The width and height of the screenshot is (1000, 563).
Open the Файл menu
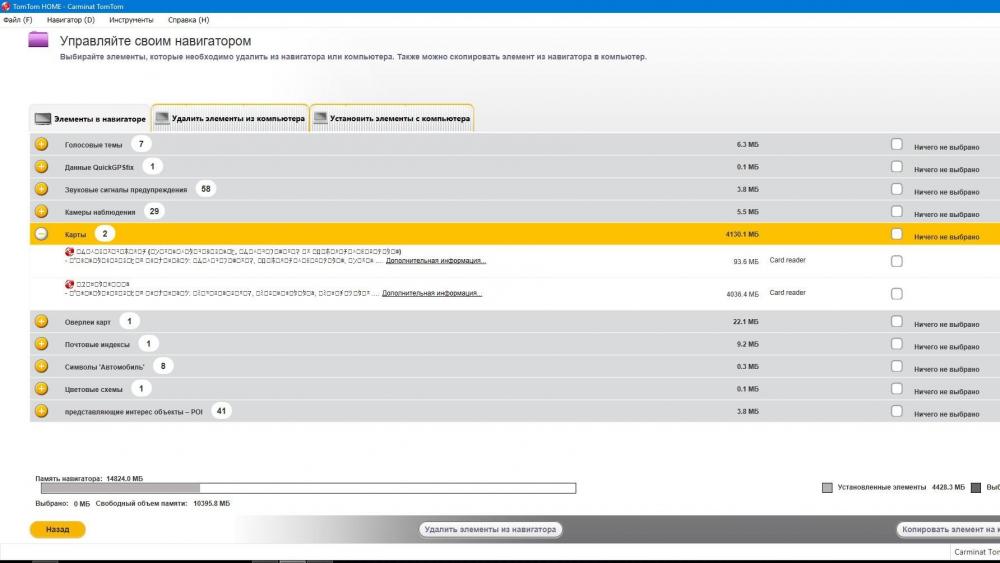coord(18,20)
